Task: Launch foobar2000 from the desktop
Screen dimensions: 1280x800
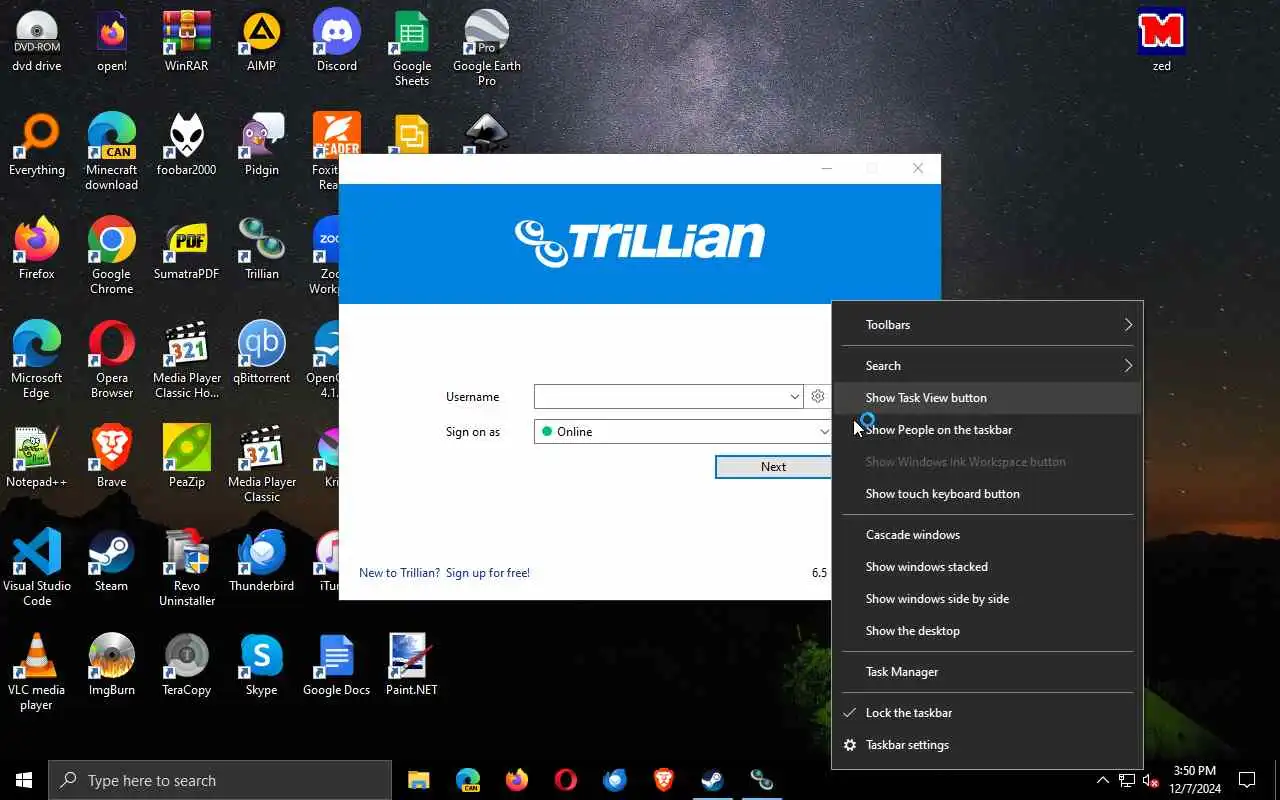Action: click(x=187, y=145)
